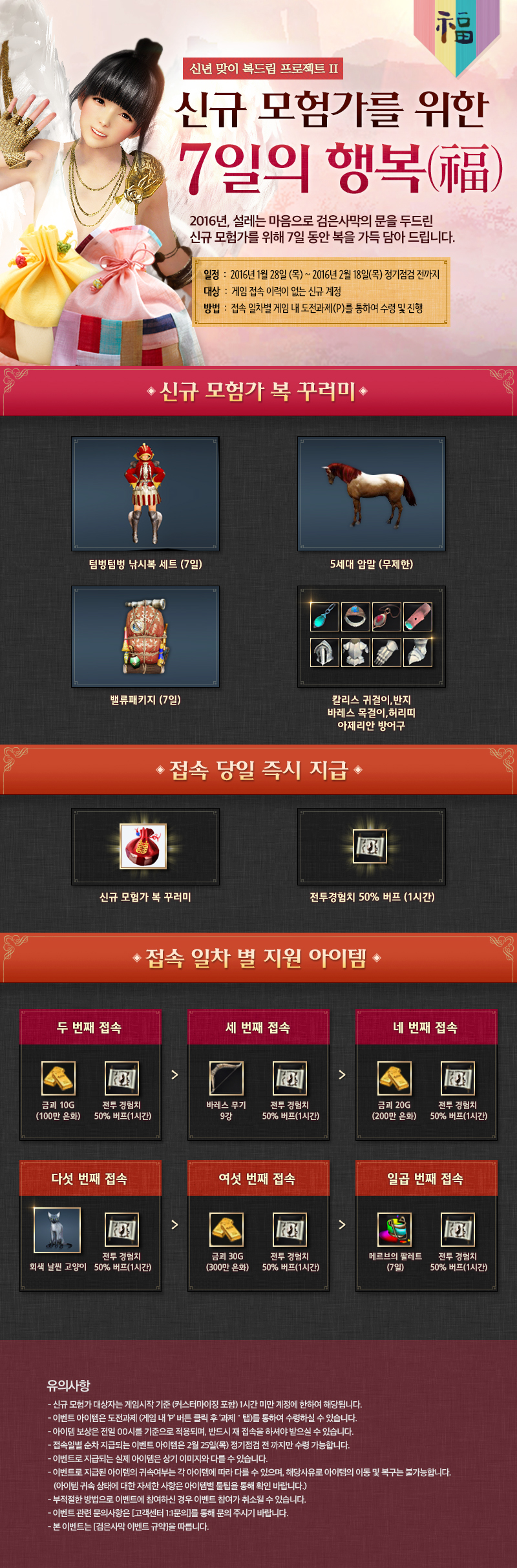This screenshot has height=1568, width=517.
Task: Select the Bares weapon bow icon
Action: 226,1078
